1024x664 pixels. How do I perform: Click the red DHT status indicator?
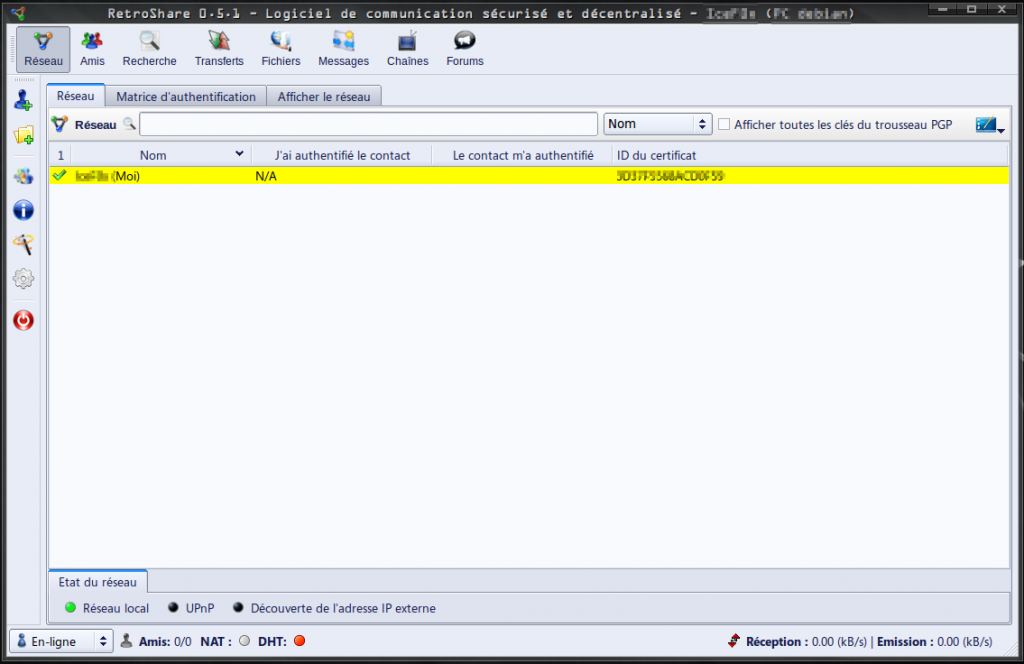click(300, 641)
